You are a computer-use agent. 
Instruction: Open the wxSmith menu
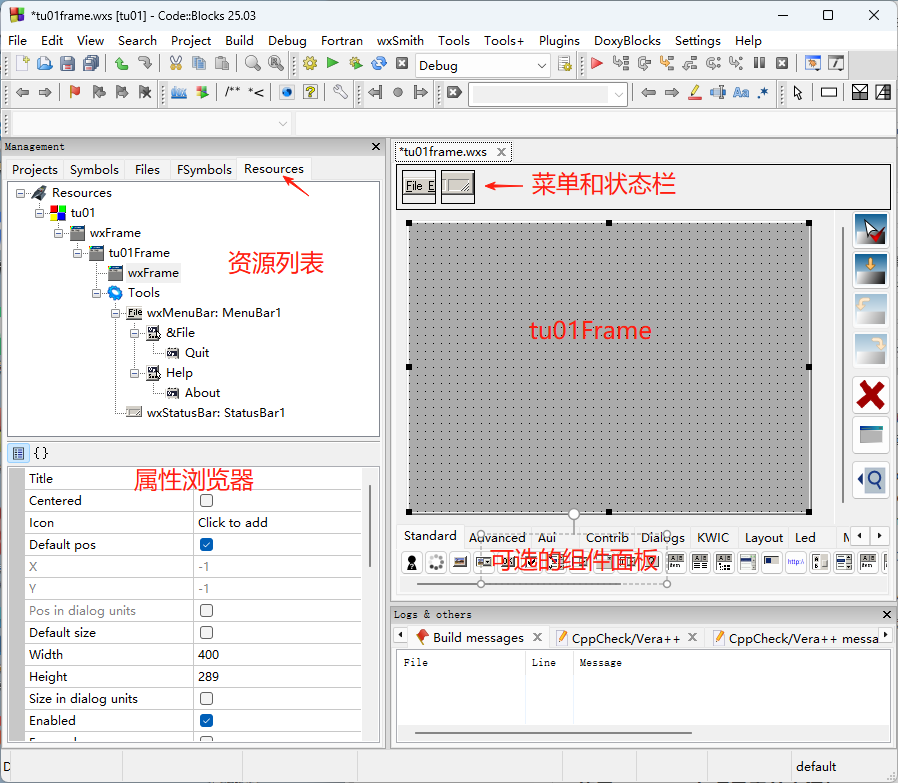pos(400,41)
